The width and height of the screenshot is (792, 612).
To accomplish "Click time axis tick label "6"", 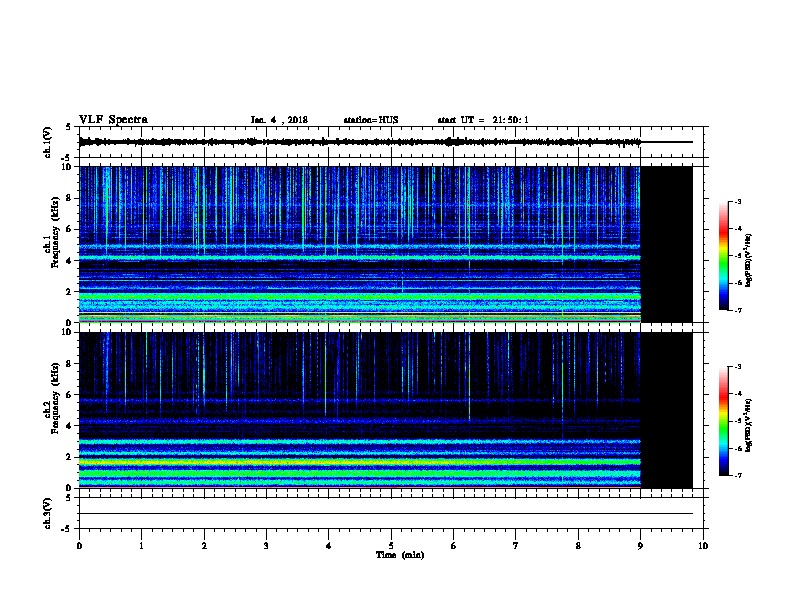I will click(454, 545).
